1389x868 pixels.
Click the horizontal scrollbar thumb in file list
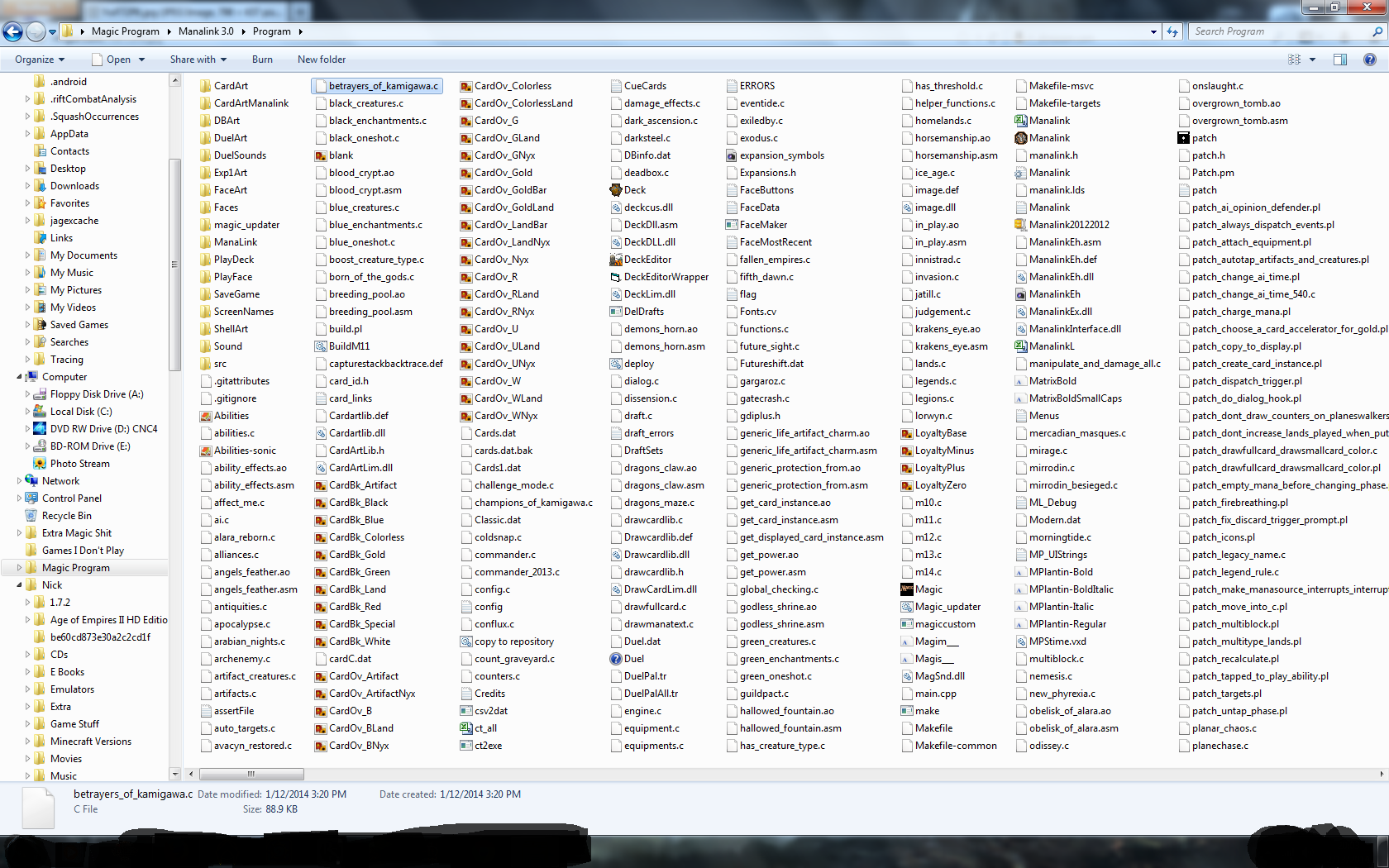tap(251, 775)
